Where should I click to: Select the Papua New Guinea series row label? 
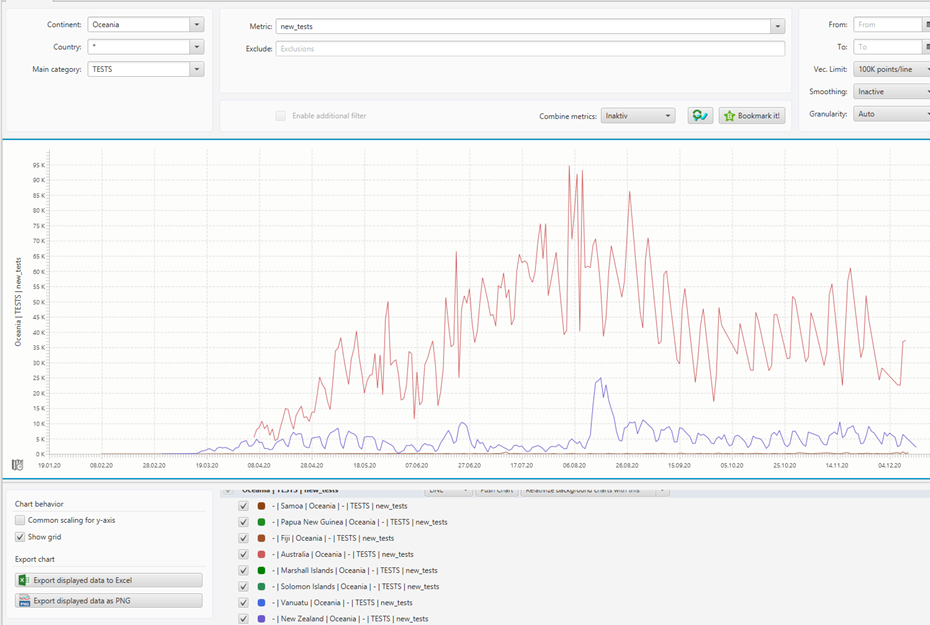pos(363,522)
